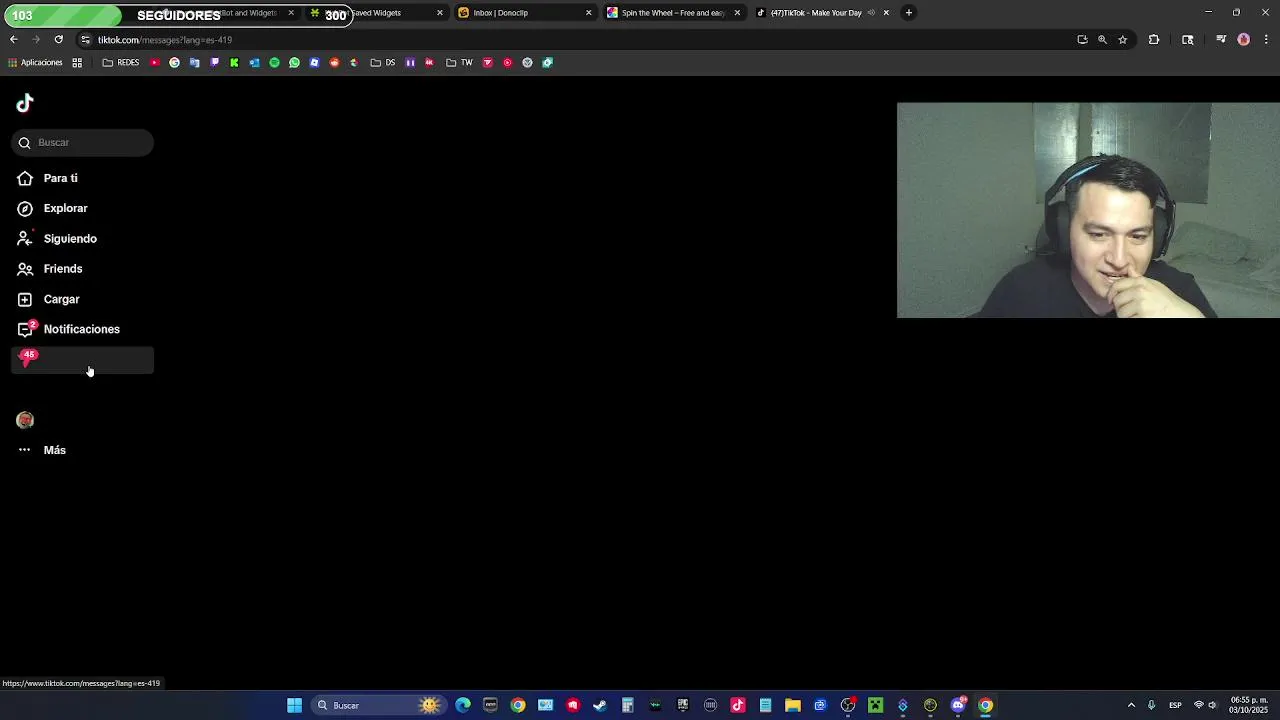1280x720 pixels.
Task: Open the WhatsApp bookmark
Action: pos(295,63)
